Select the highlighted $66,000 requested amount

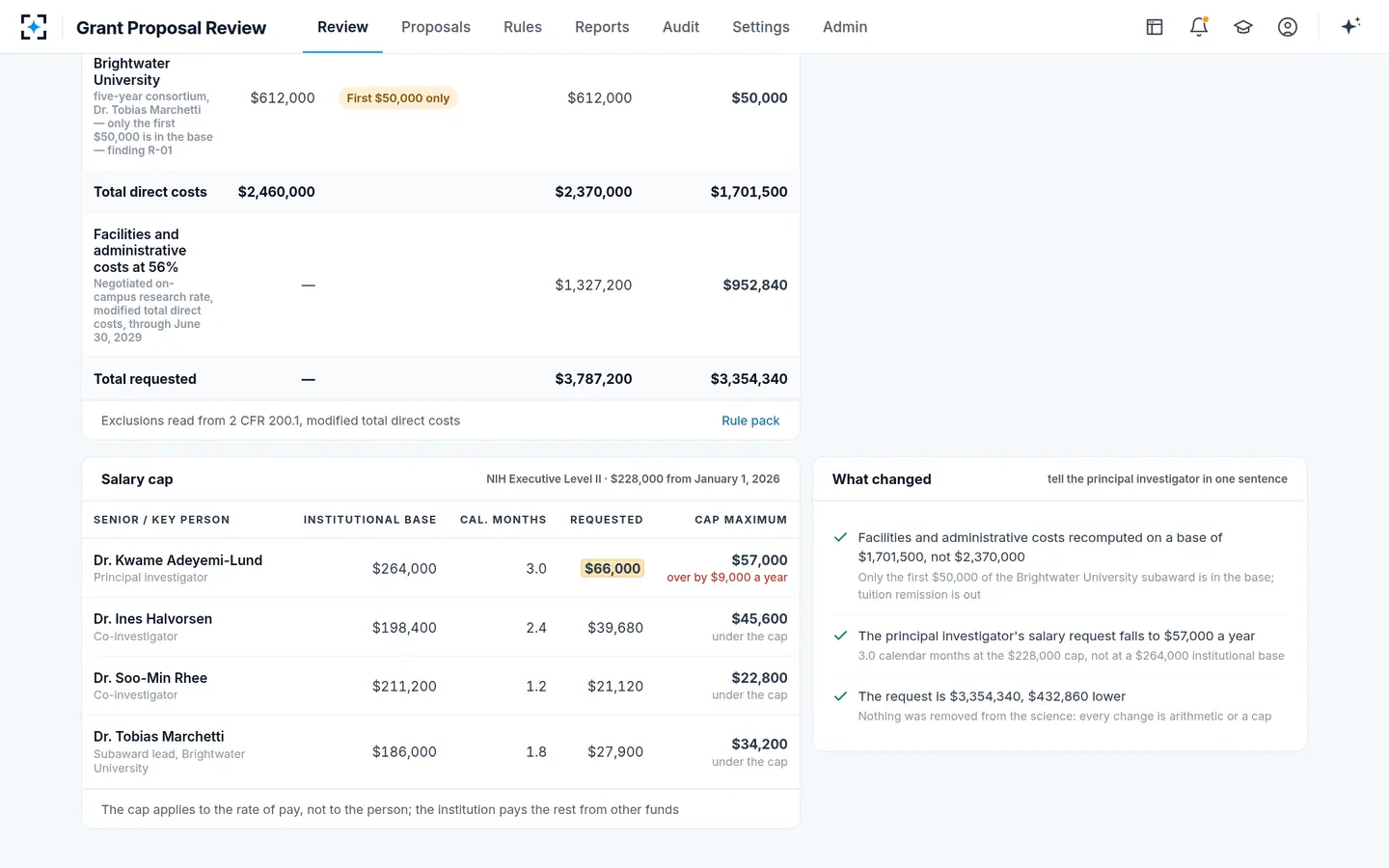coord(613,569)
